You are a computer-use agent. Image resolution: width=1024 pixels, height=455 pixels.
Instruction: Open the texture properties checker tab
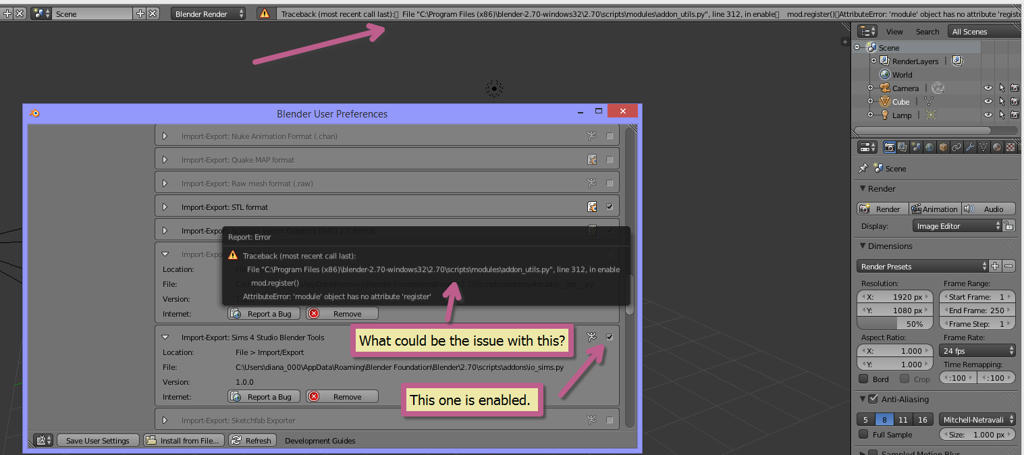[1010, 148]
